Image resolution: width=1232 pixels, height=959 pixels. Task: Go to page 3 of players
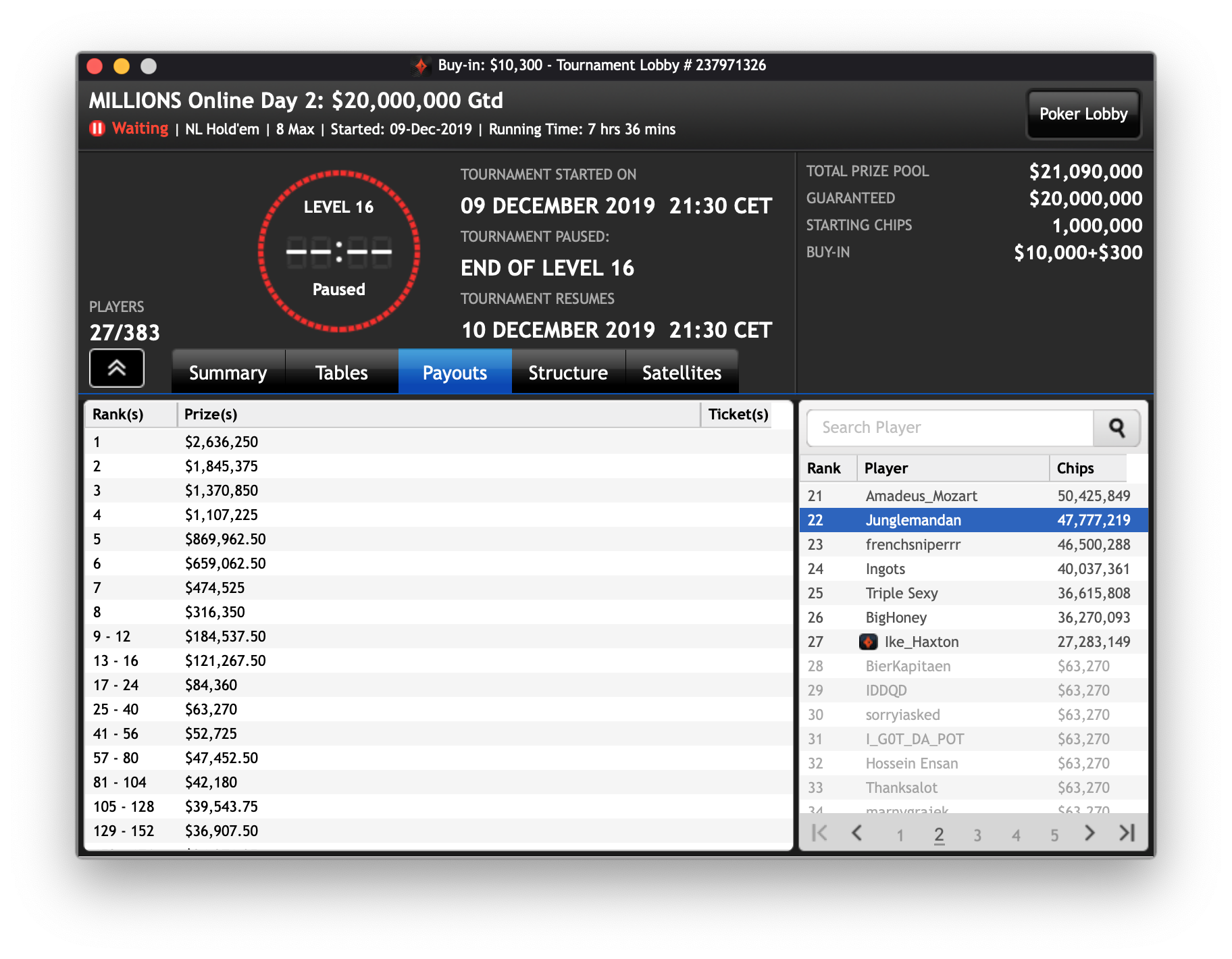pyautogui.click(x=977, y=835)
